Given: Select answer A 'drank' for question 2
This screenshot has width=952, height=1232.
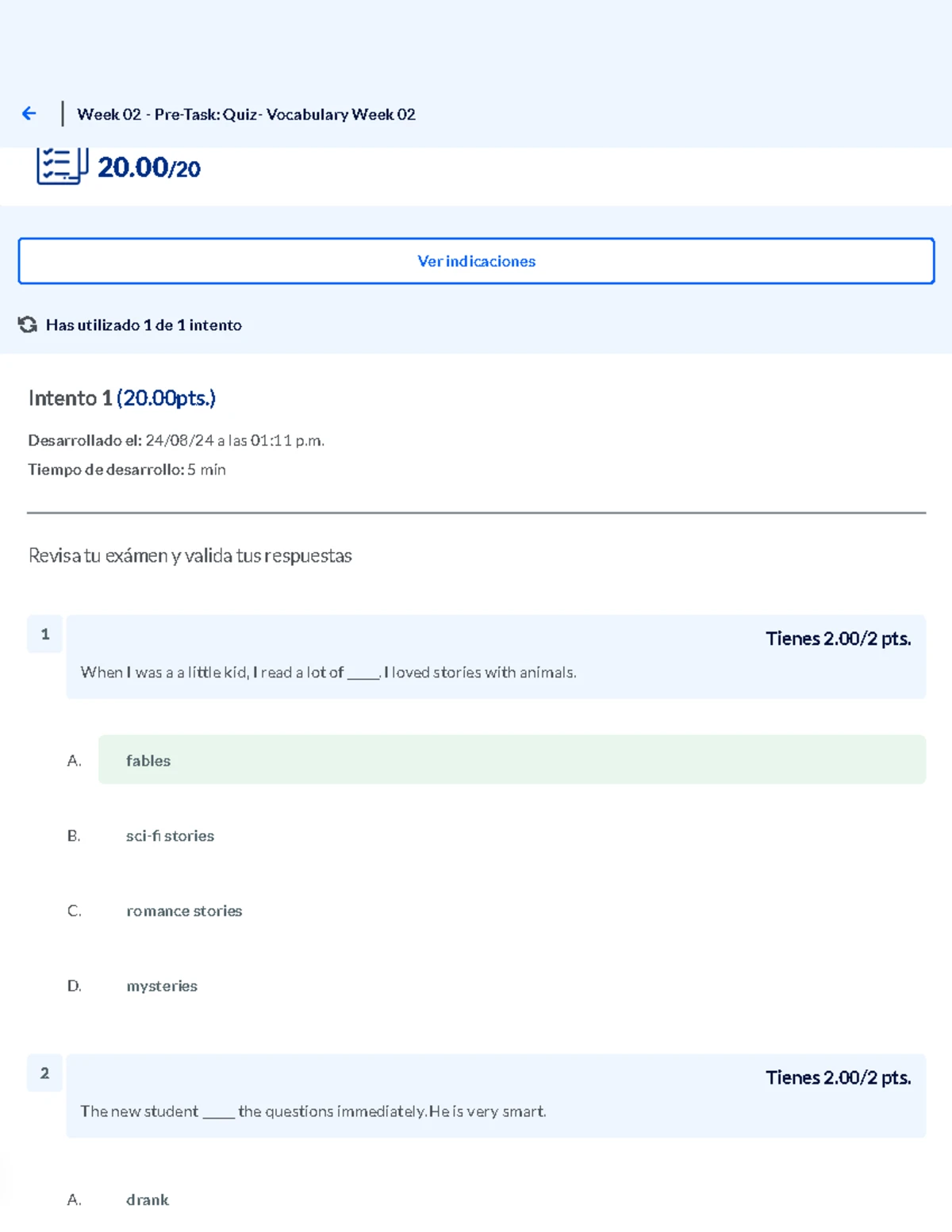Looking at the screenshot, I should tap(147, 1200).
